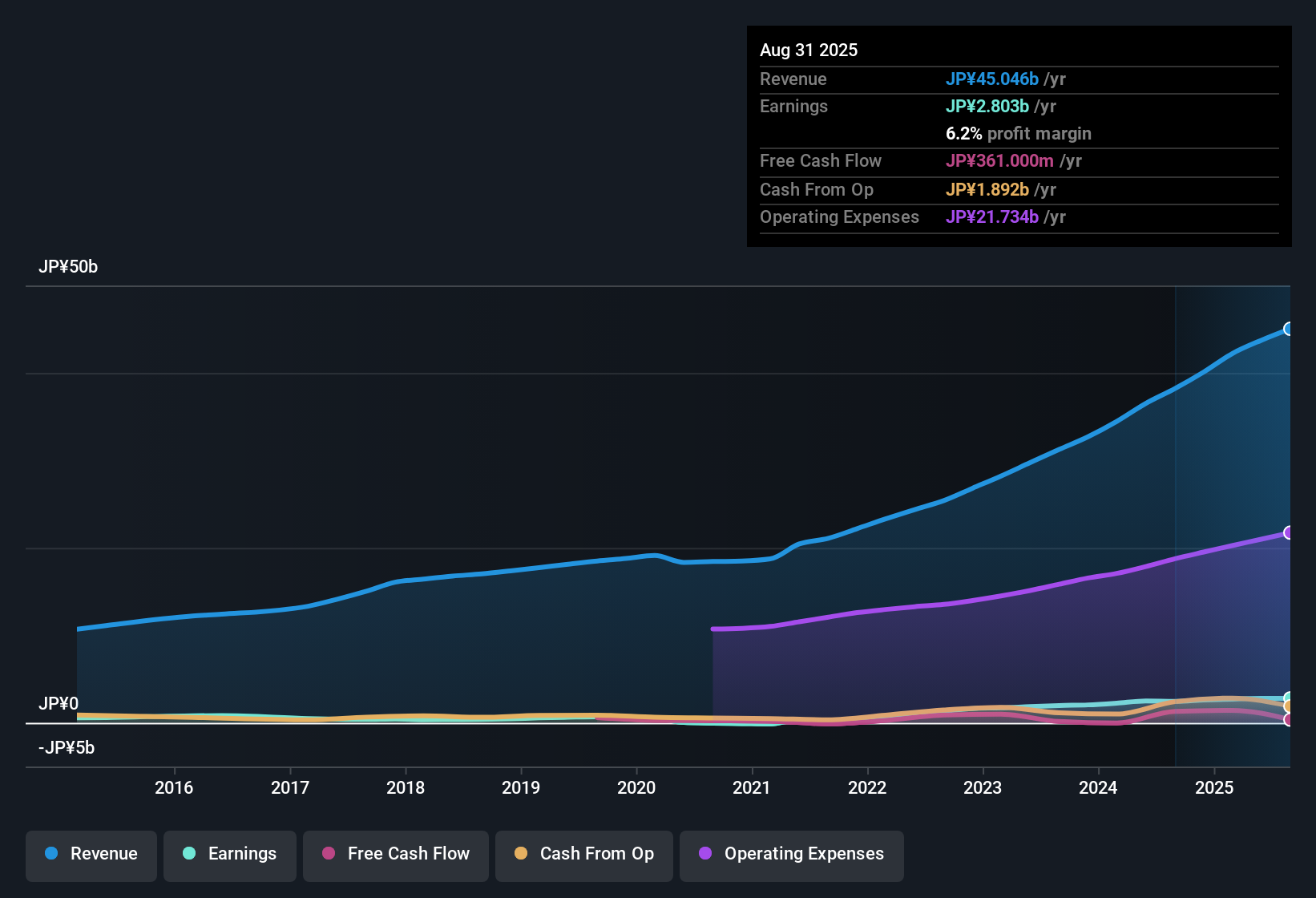Toggle the Revenue legend series
The width and height of the screenshot is (1316, 898).
coord(91,854)
